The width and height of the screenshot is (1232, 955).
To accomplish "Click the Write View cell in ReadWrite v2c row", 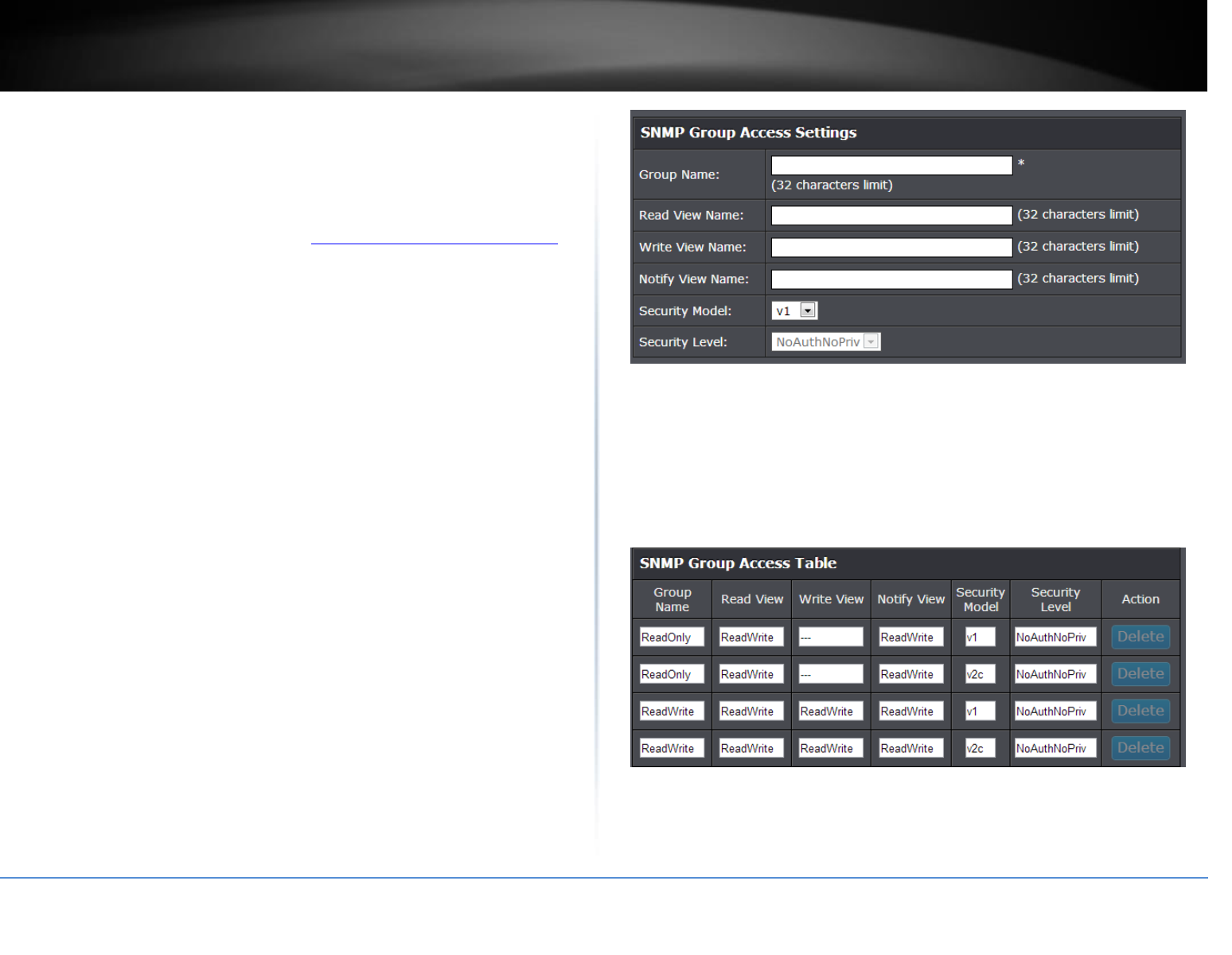I will pos(831,748).
